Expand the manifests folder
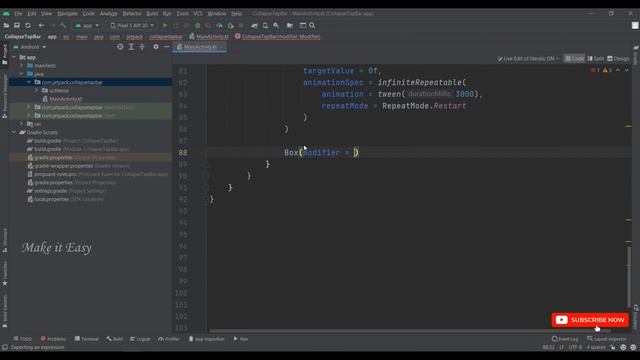 [x=22, y=65]
